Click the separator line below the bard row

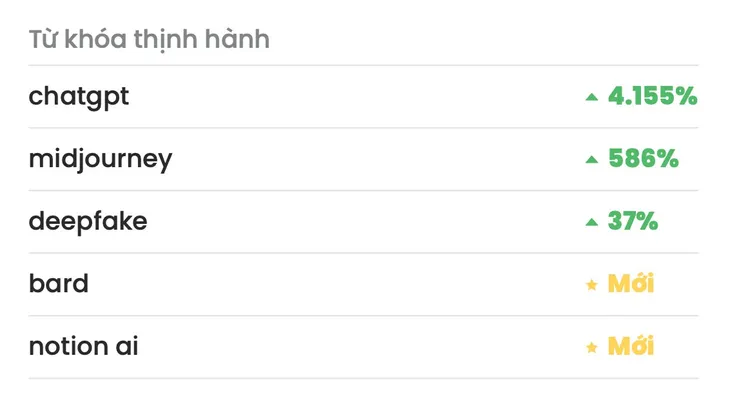[x=363, y=316]
